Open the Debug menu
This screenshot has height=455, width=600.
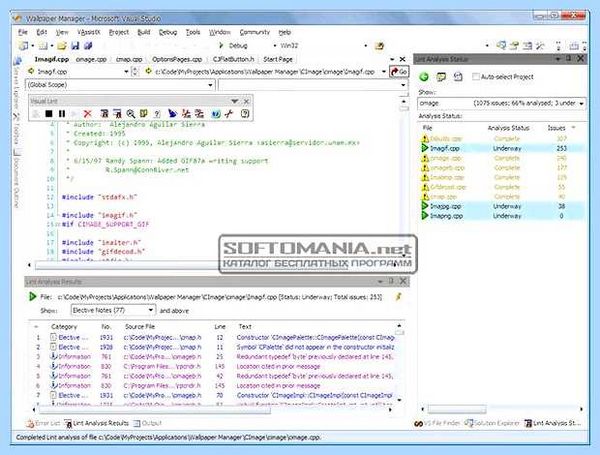click(x=168, y=32)
